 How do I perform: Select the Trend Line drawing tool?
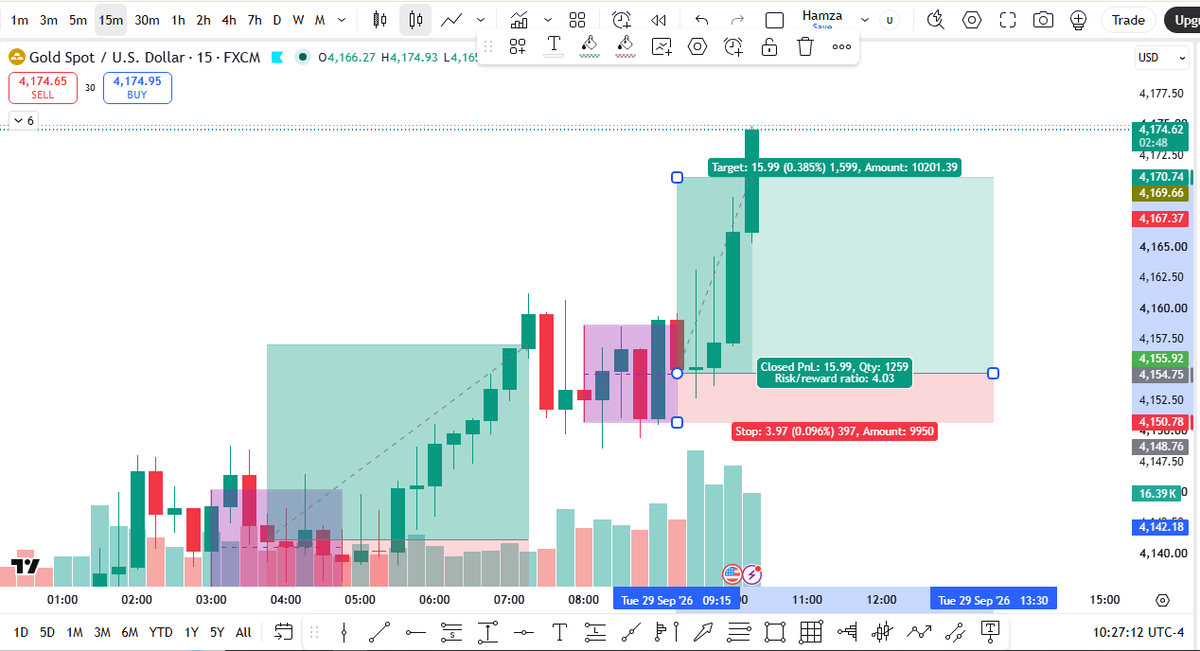[x=380, y=631]
